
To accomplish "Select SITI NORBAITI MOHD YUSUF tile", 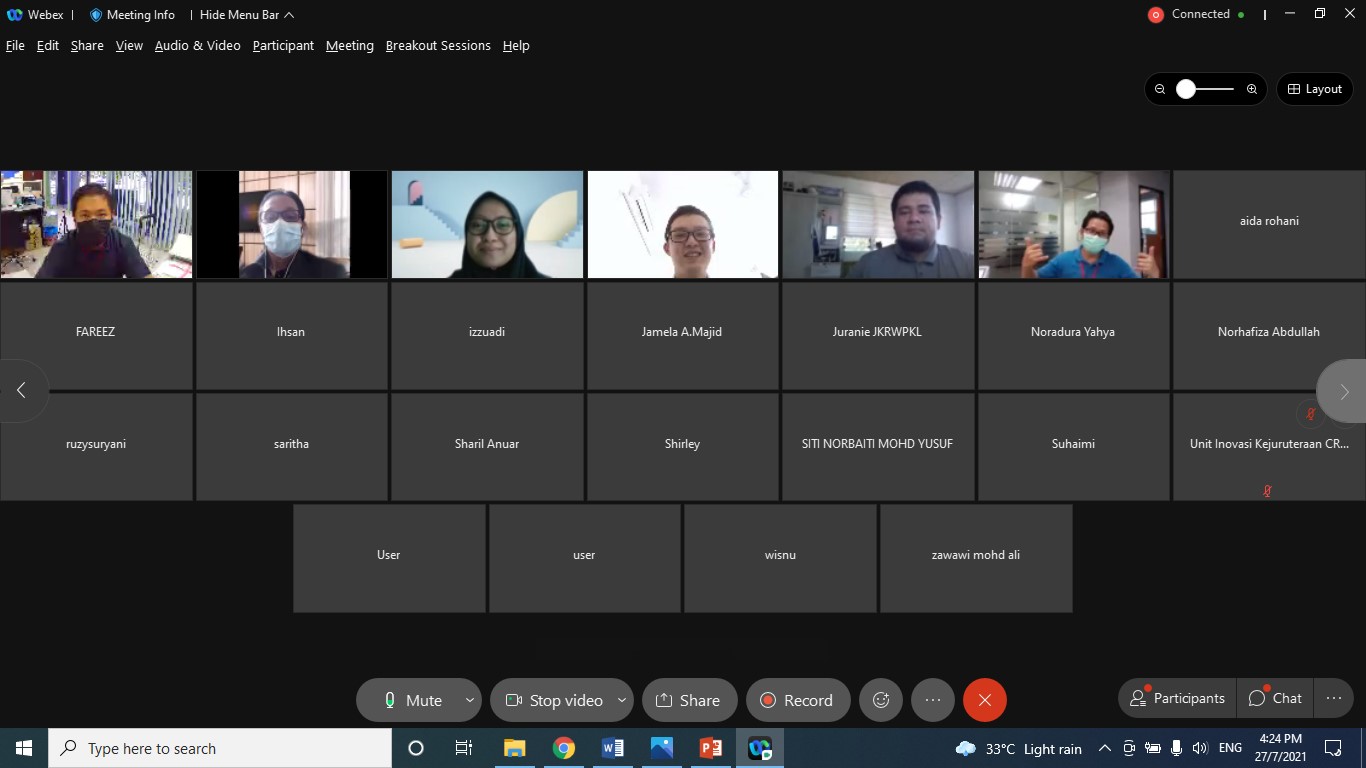I will click(x=878, y=447).
